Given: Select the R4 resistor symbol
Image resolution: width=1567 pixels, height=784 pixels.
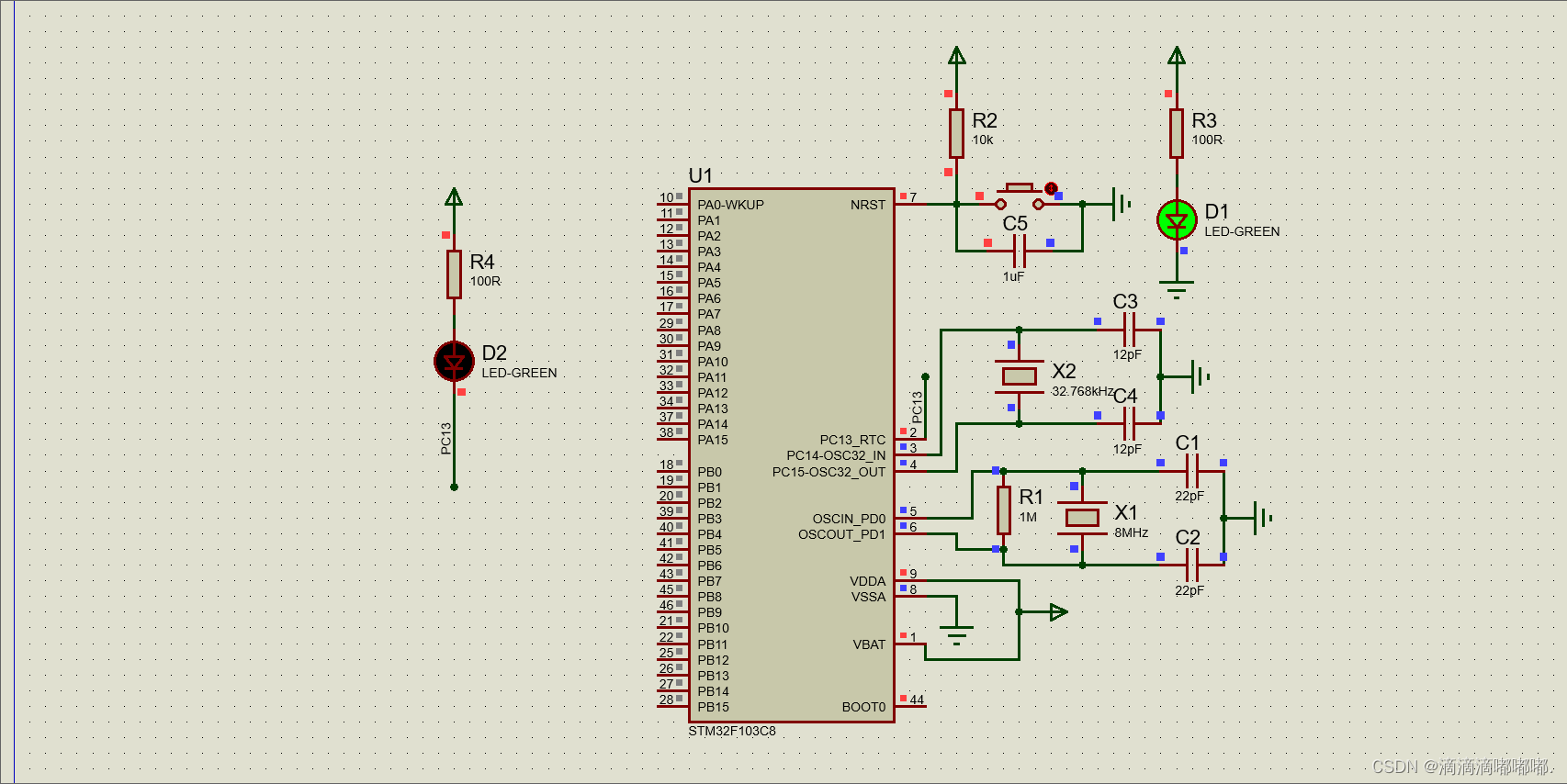Looking at the screenshot, I should [454, 274].
